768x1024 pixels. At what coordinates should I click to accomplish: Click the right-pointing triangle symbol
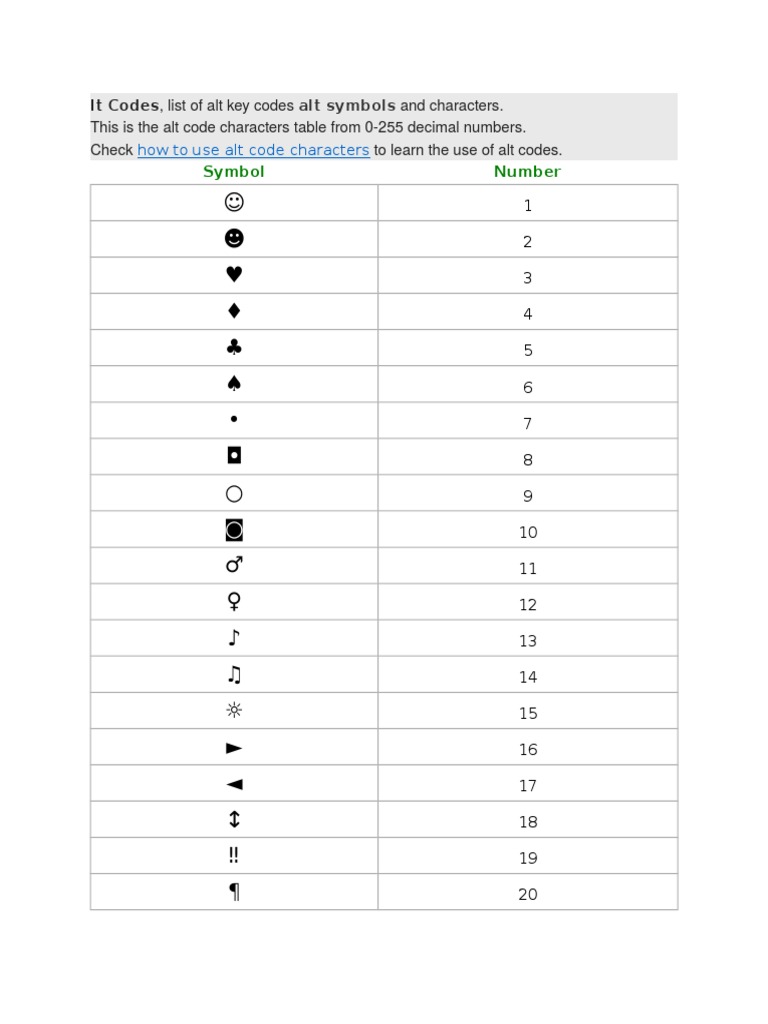click(x=234, y=748)
